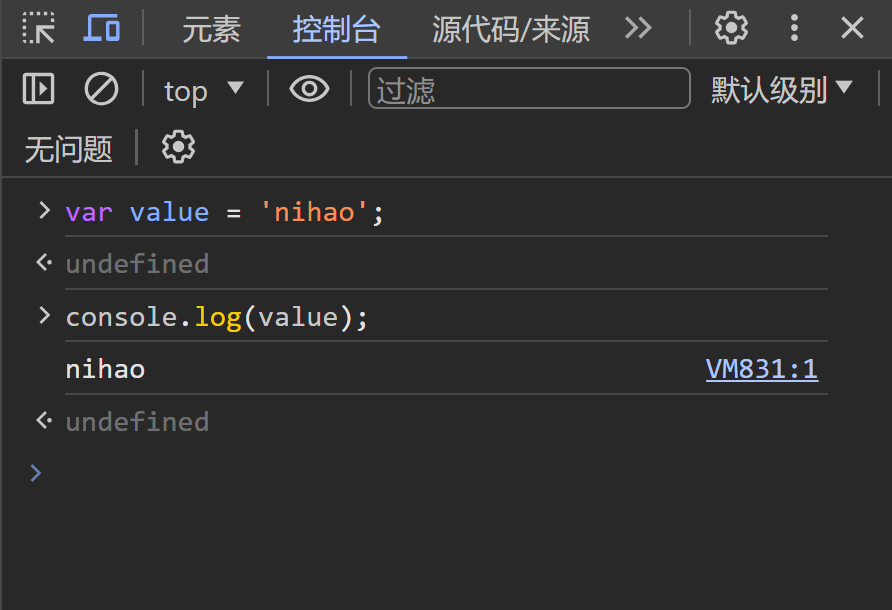The width and height of the screenshot is (892, 610).
Task: Open the console sidebar panel icon
Action: click(38, 88)
